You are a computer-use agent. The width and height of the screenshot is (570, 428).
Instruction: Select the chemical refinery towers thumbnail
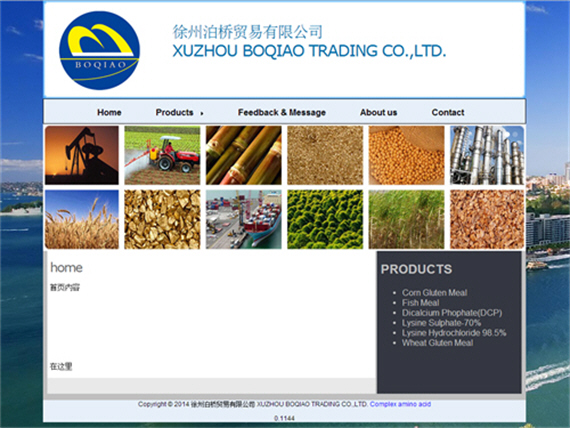pos(487,155)
